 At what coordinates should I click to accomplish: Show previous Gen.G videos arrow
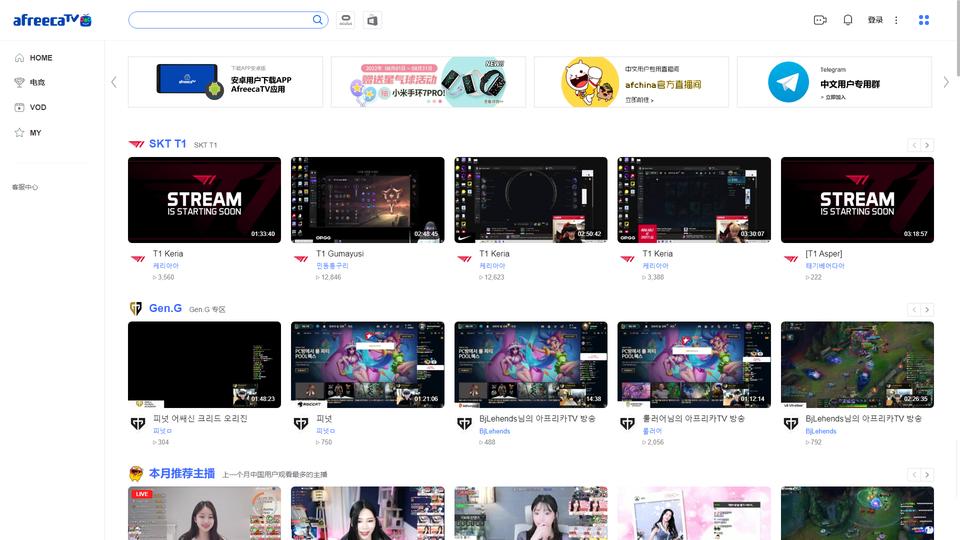click(914, 310)
